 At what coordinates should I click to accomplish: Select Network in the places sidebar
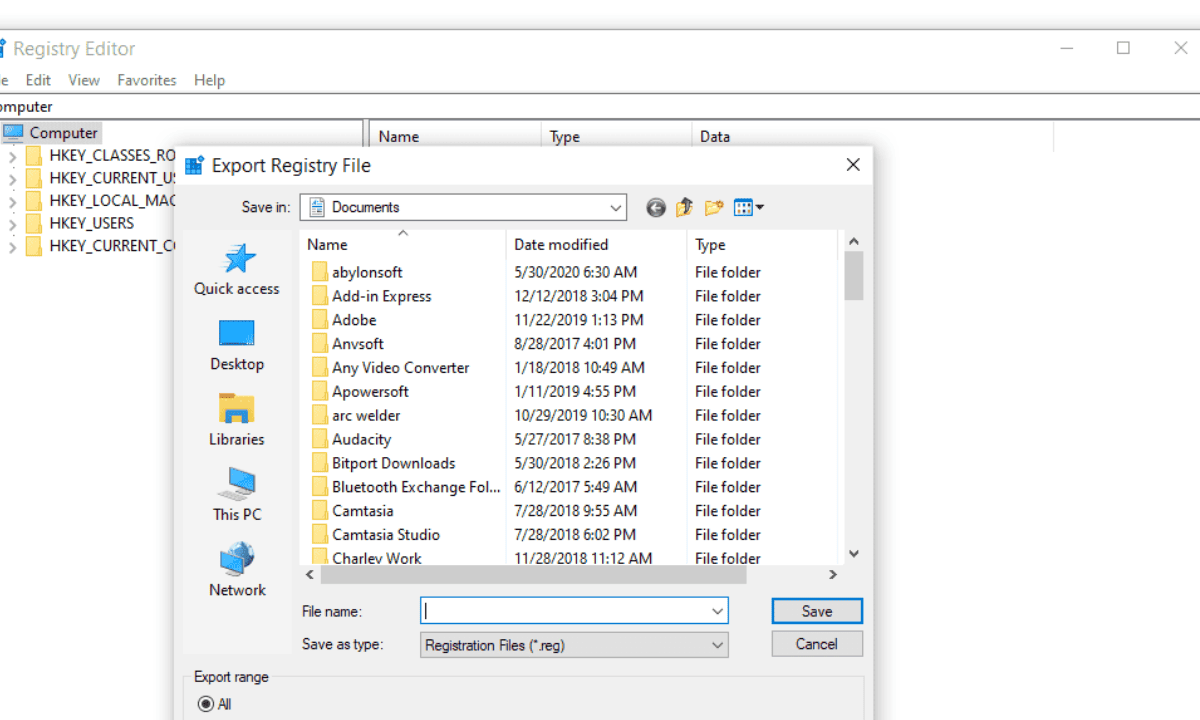236,570
